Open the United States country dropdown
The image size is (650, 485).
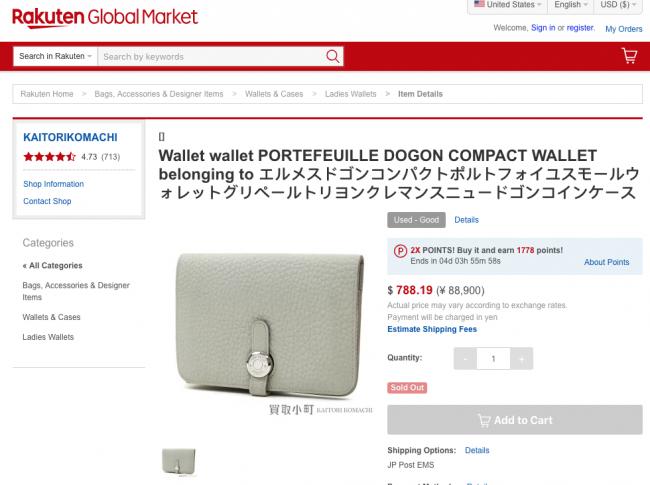tap(508, 5)
